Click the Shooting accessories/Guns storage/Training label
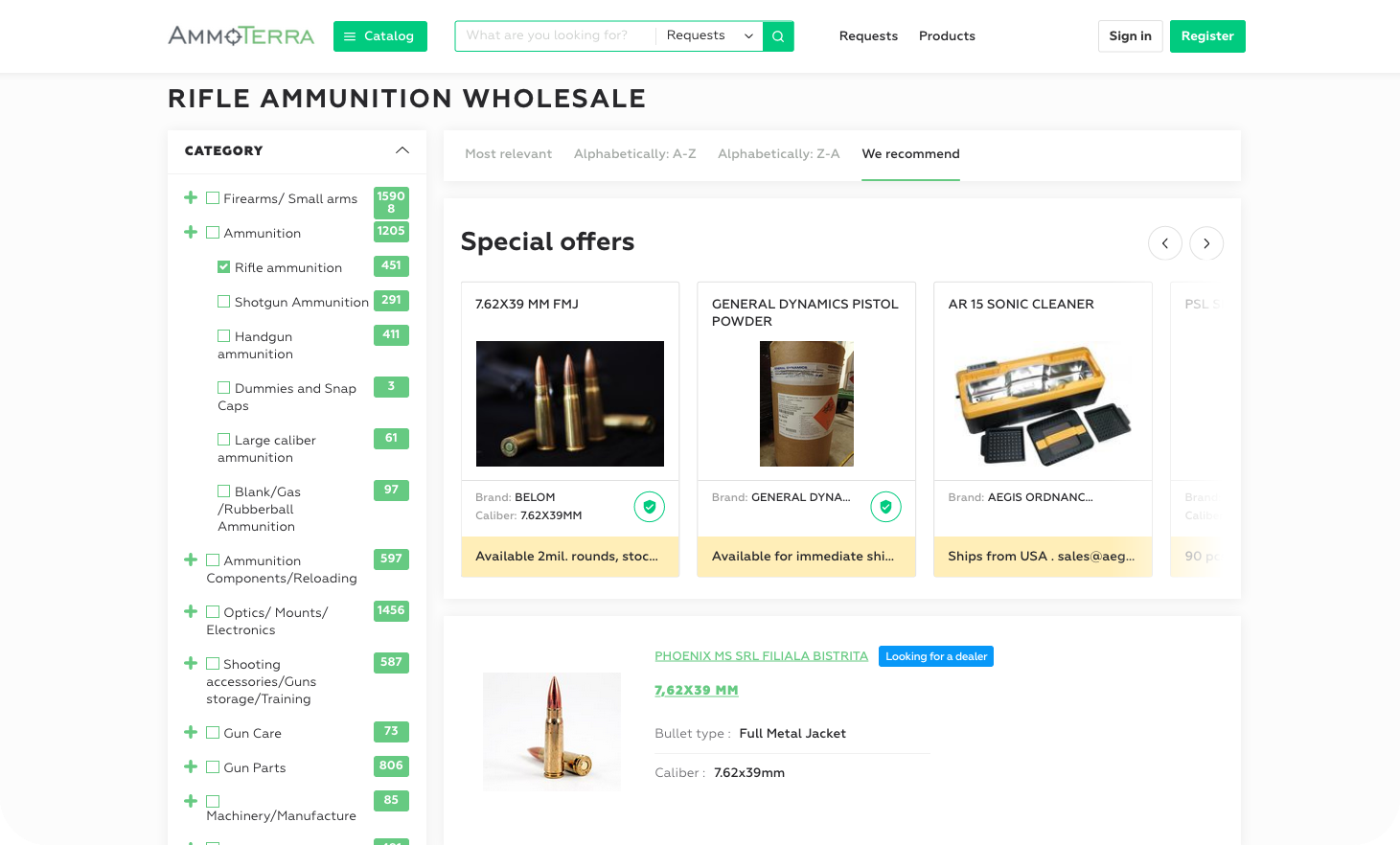 click(x=262, y=681)
